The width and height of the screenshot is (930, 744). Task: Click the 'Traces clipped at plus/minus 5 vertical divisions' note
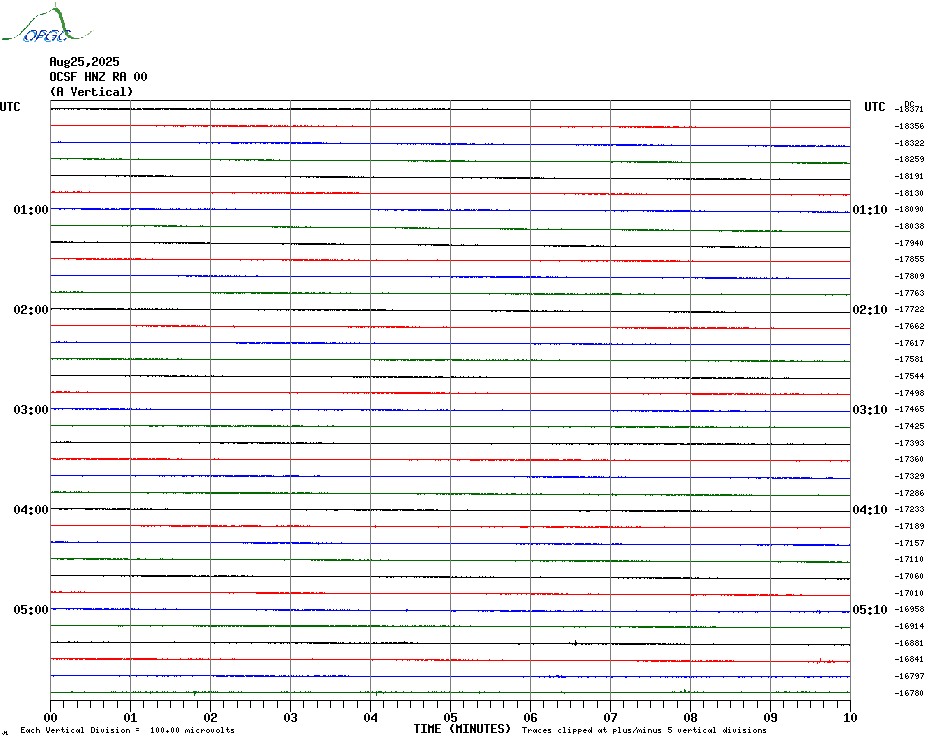[644, 730]
